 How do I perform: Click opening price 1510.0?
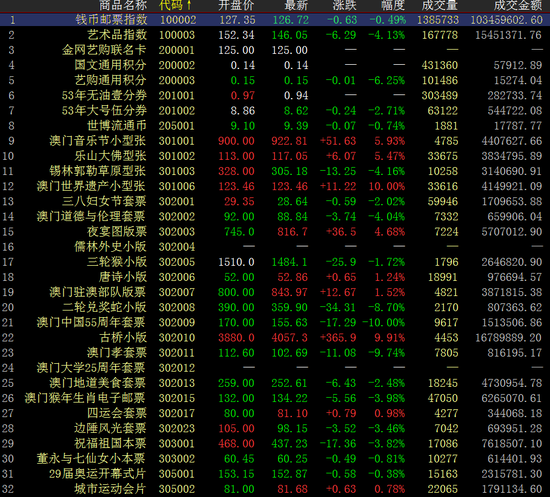[236, 262]
